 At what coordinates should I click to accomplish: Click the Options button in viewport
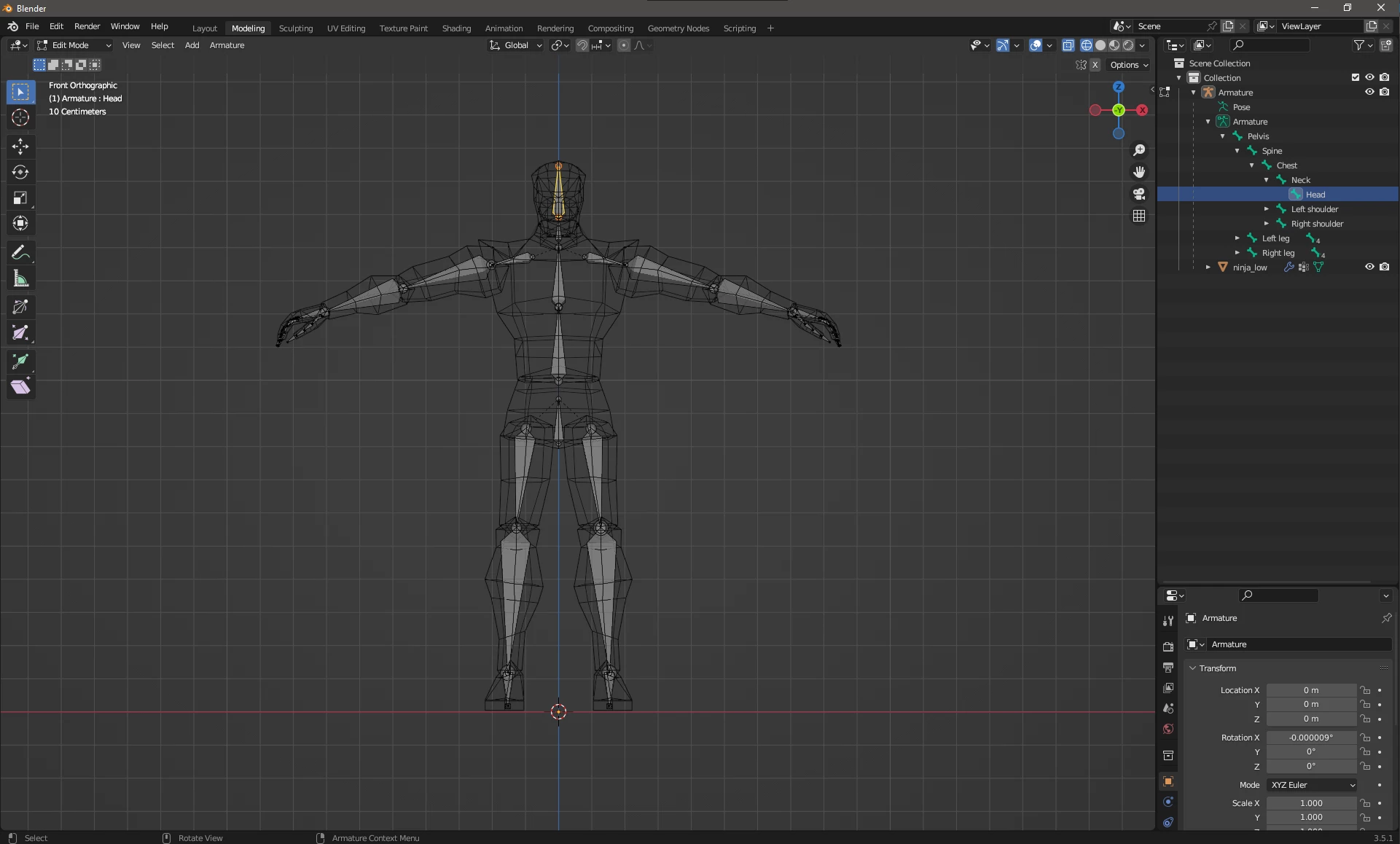tap(1128, 65)
